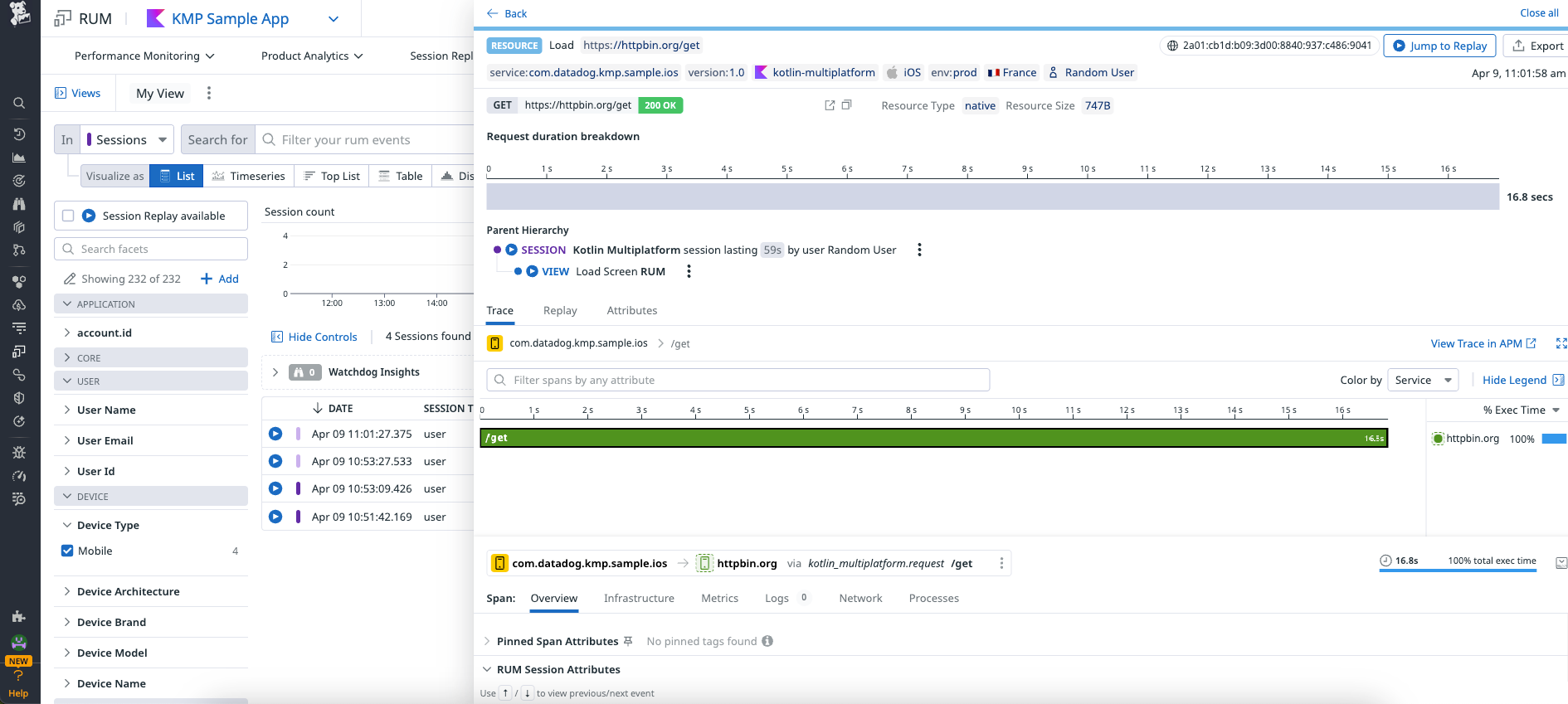This screenshot has height=704, width=1568.
Task: Open KMP Sample App application dropdown
Action: [x=333, y=19]
